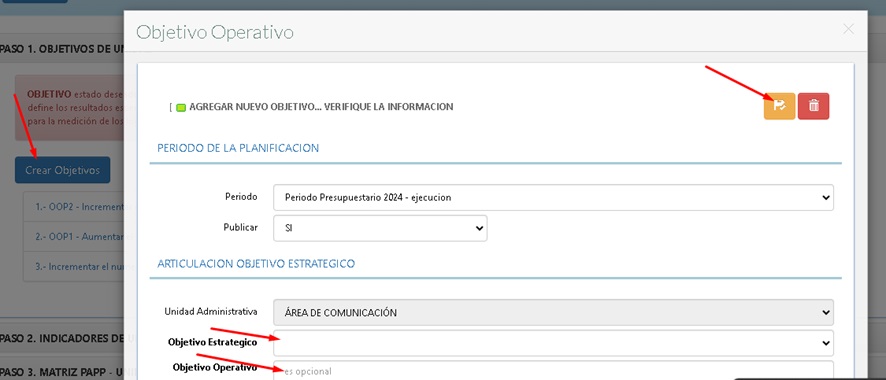Click the AGREGAR NUEVO OBJETIVO message text

(321, 107)
